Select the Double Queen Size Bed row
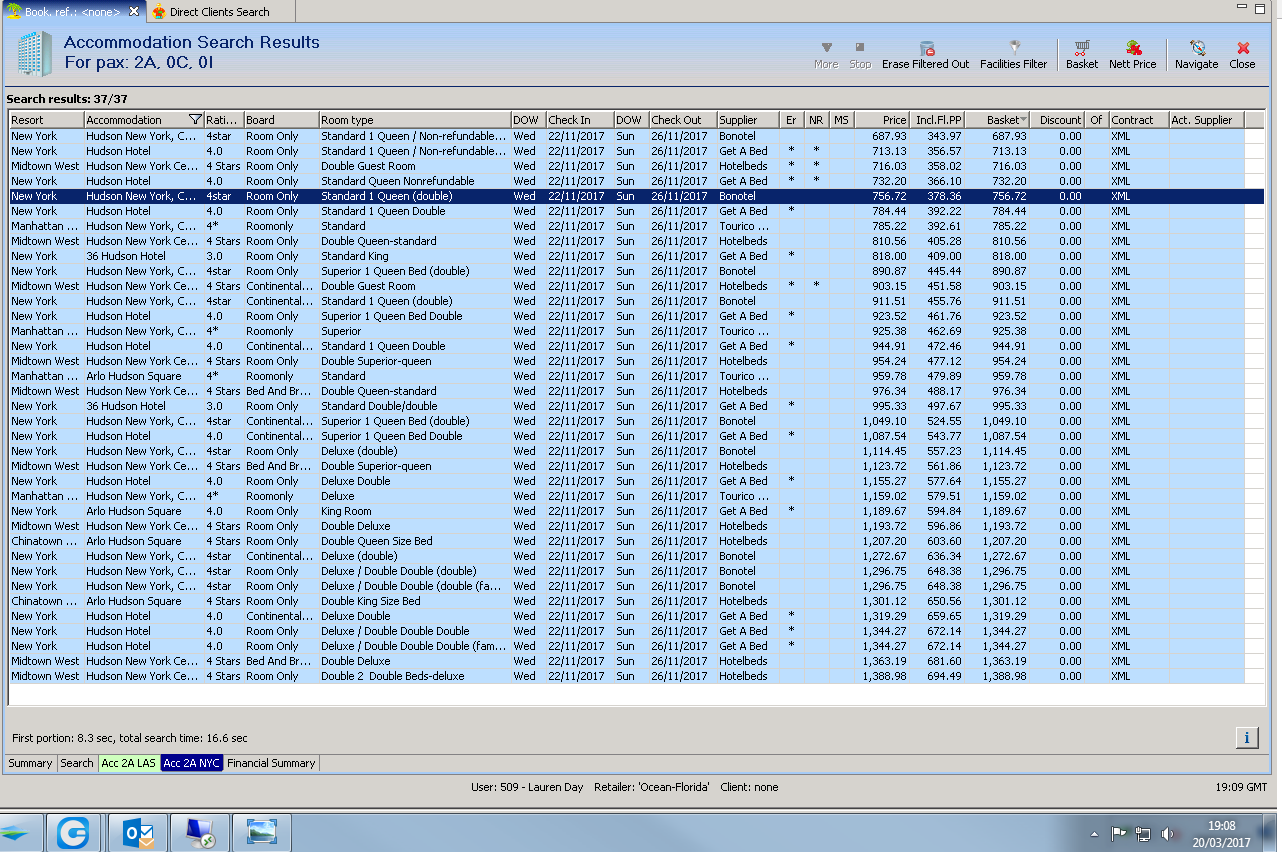Viewport: 1282px width, 852px height. pos(636,541)
